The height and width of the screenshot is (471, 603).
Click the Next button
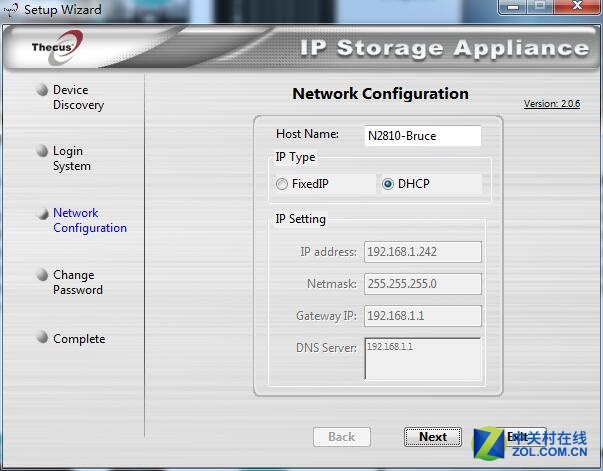point(433,437)
